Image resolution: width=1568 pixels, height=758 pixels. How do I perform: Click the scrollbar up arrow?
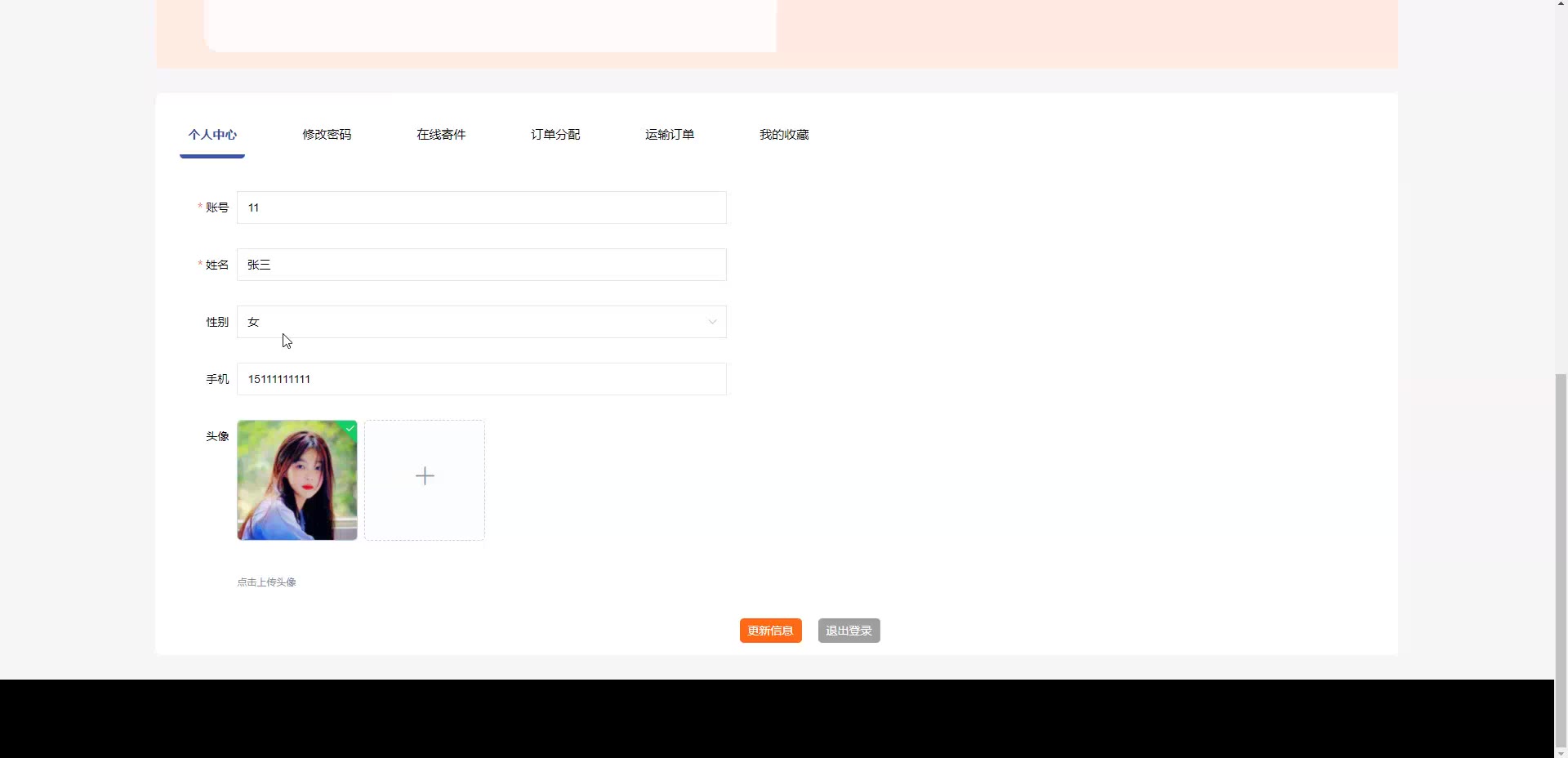click(1561, 5)
